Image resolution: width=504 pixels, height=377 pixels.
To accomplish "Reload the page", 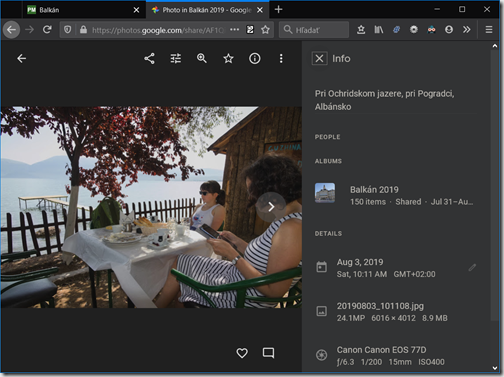I will tap(47, 30).
